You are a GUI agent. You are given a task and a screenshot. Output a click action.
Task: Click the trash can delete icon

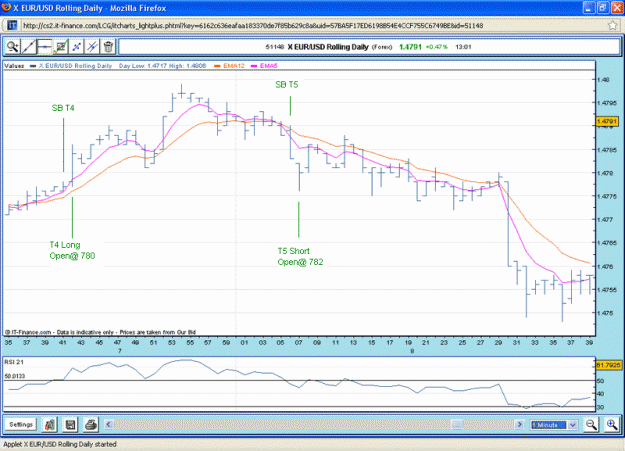click(x=108, y=47)
